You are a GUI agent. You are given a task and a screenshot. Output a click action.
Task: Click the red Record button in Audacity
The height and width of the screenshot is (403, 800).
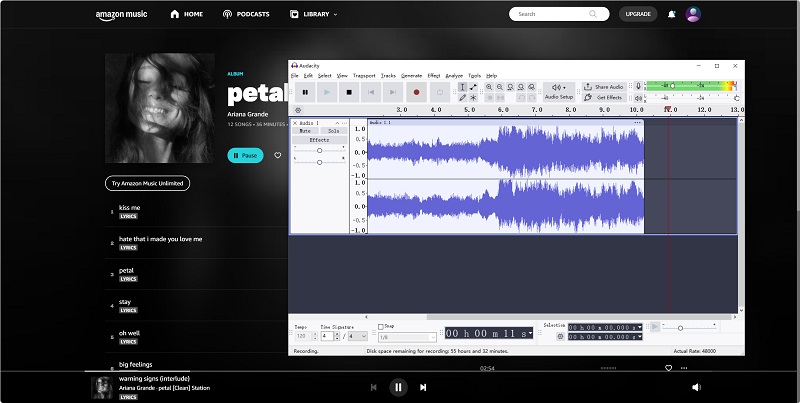click(416, 92)
